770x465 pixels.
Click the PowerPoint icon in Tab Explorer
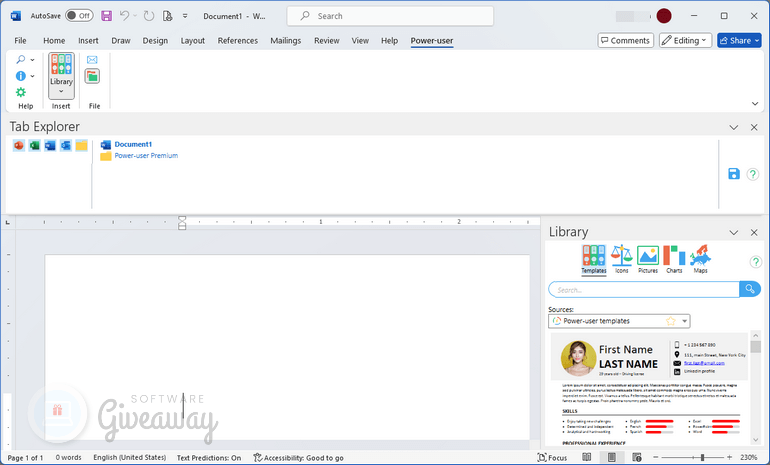coord(19,145)
